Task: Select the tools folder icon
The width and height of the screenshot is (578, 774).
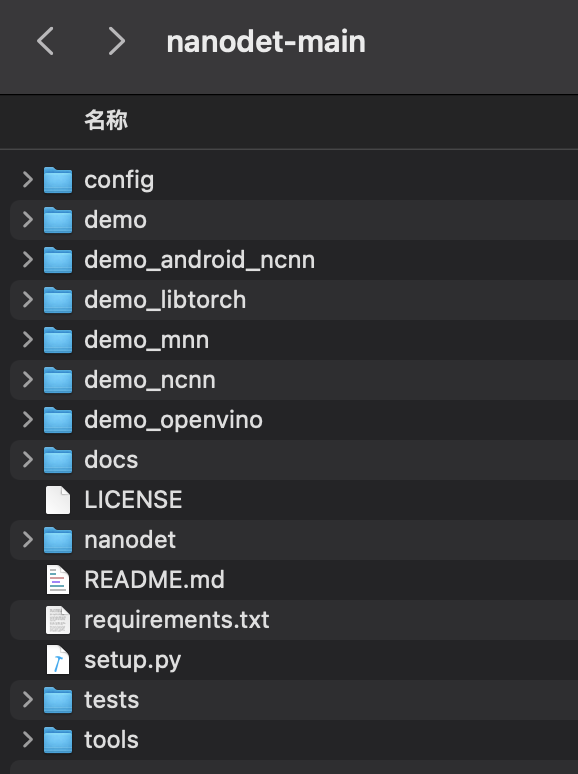Action: pos(58,740)
